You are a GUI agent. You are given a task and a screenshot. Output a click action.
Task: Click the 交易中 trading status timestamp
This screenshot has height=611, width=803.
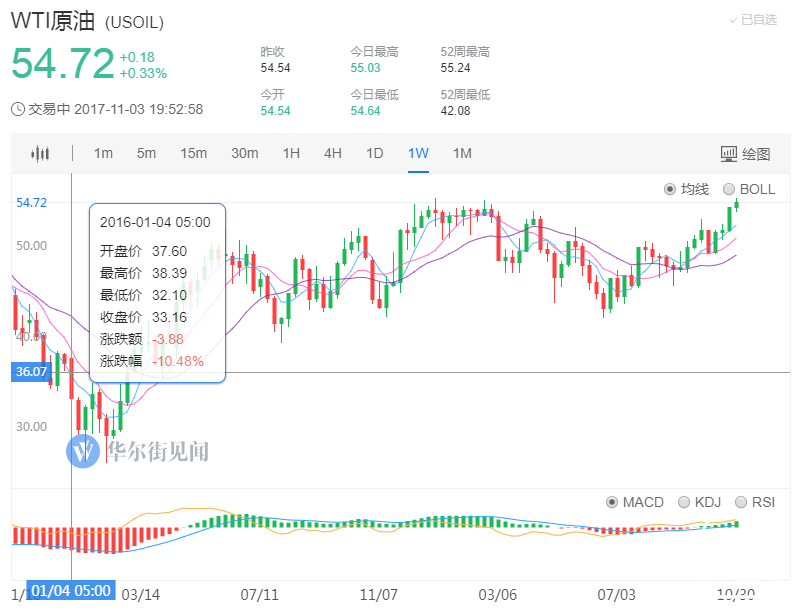pyautogui.click(x=116, y=109)
